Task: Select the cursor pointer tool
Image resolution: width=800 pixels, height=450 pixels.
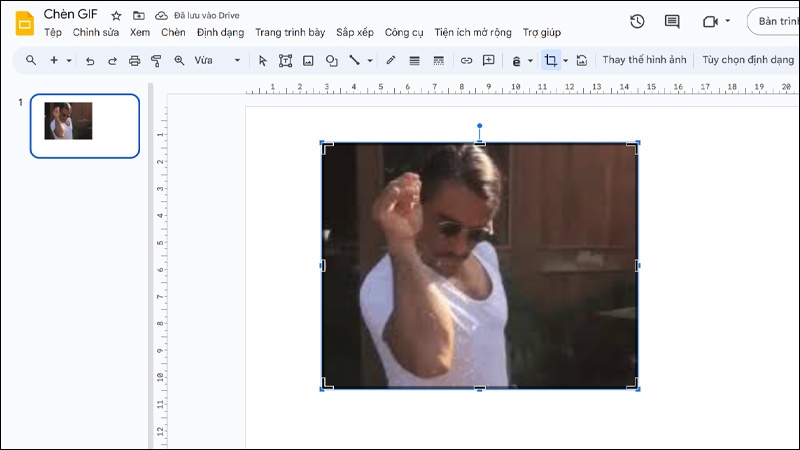Action: point(263,61)
